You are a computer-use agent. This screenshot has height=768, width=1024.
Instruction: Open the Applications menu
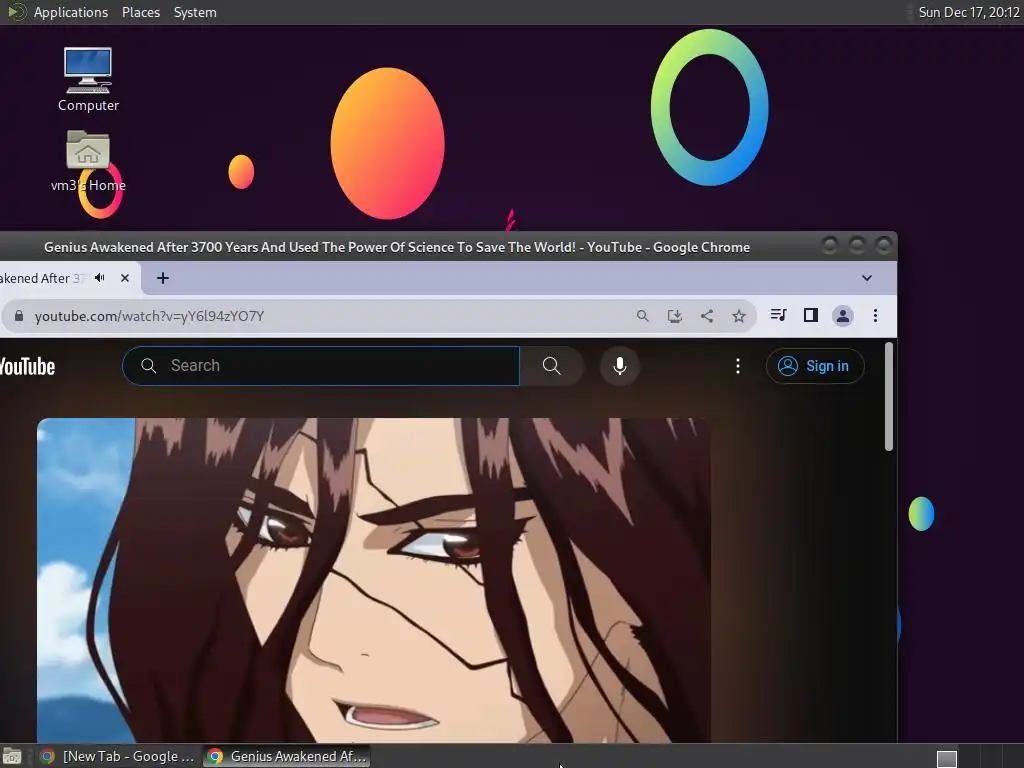pos(71,12)
